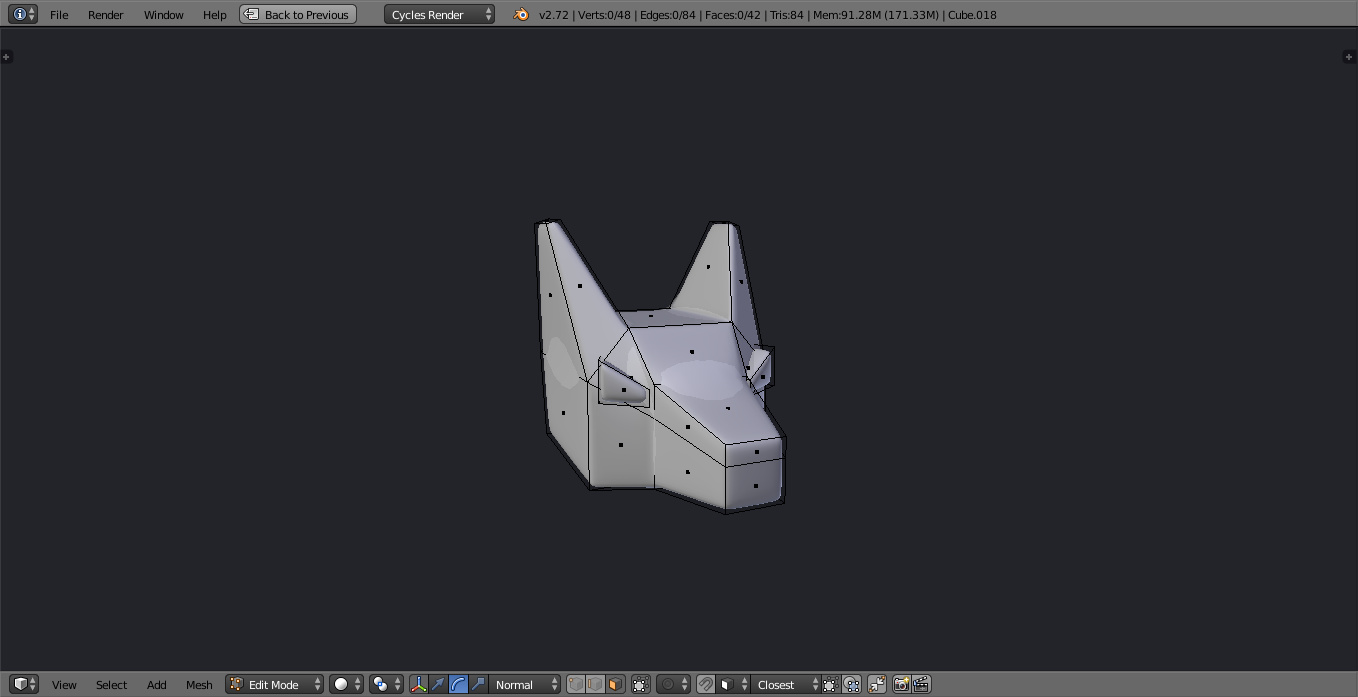Open the 3D View editor type selector
This screenshot has height=697, width=1358.
[24, 684]
